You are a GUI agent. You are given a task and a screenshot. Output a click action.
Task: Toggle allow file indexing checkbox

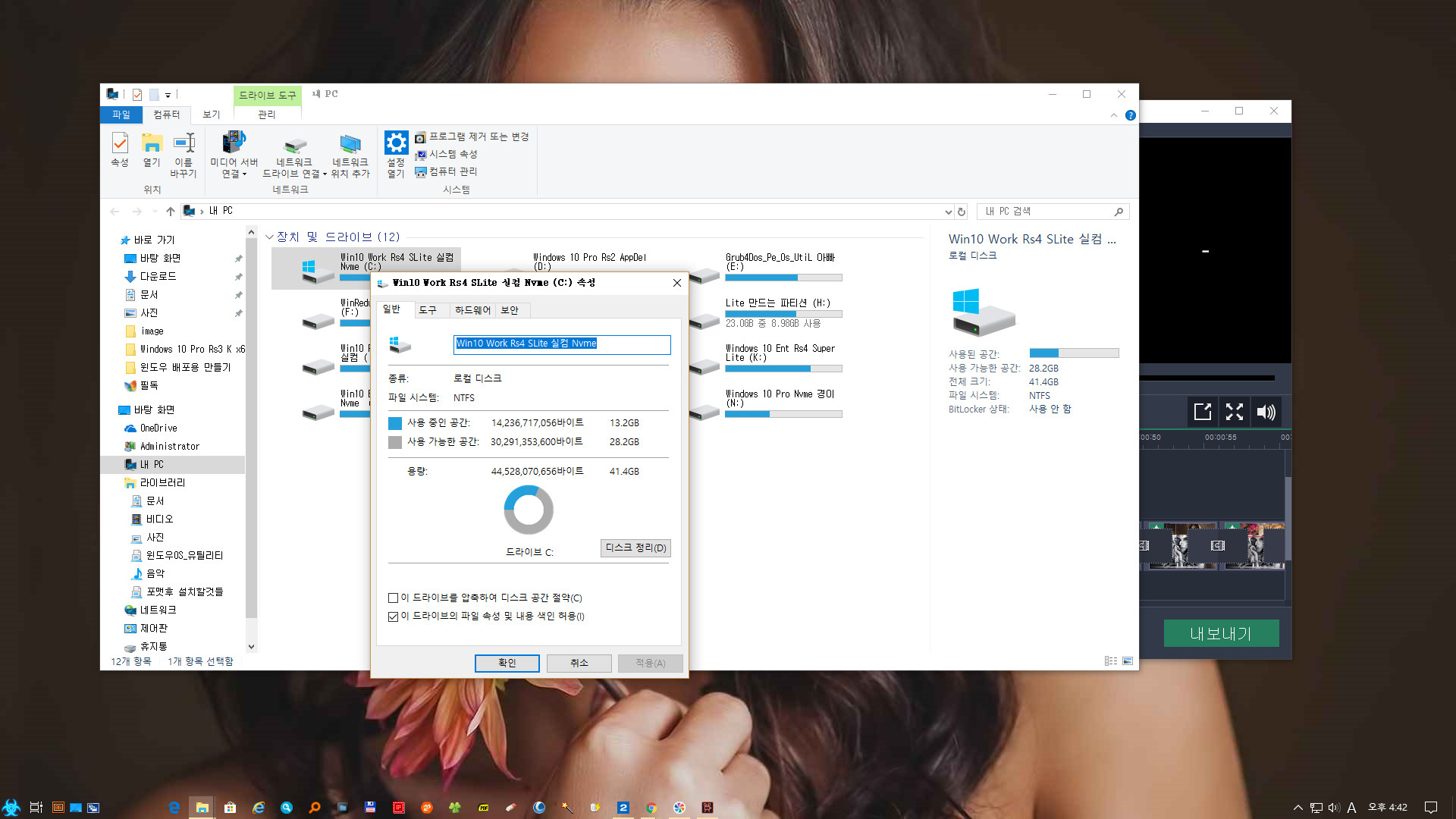(x=393, y=617)
